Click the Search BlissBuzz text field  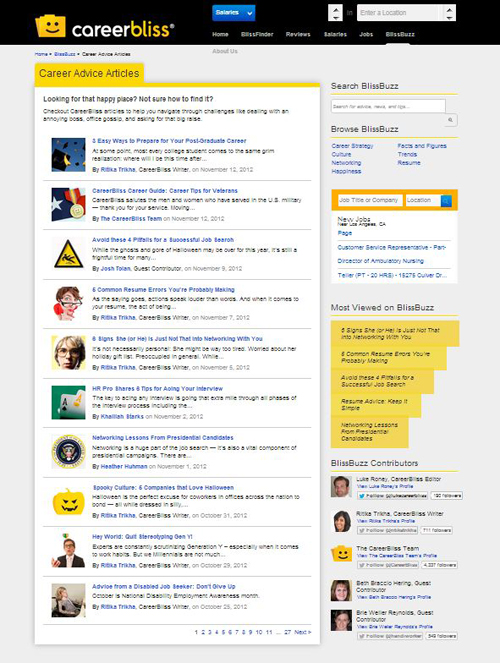tap(388, 107)
